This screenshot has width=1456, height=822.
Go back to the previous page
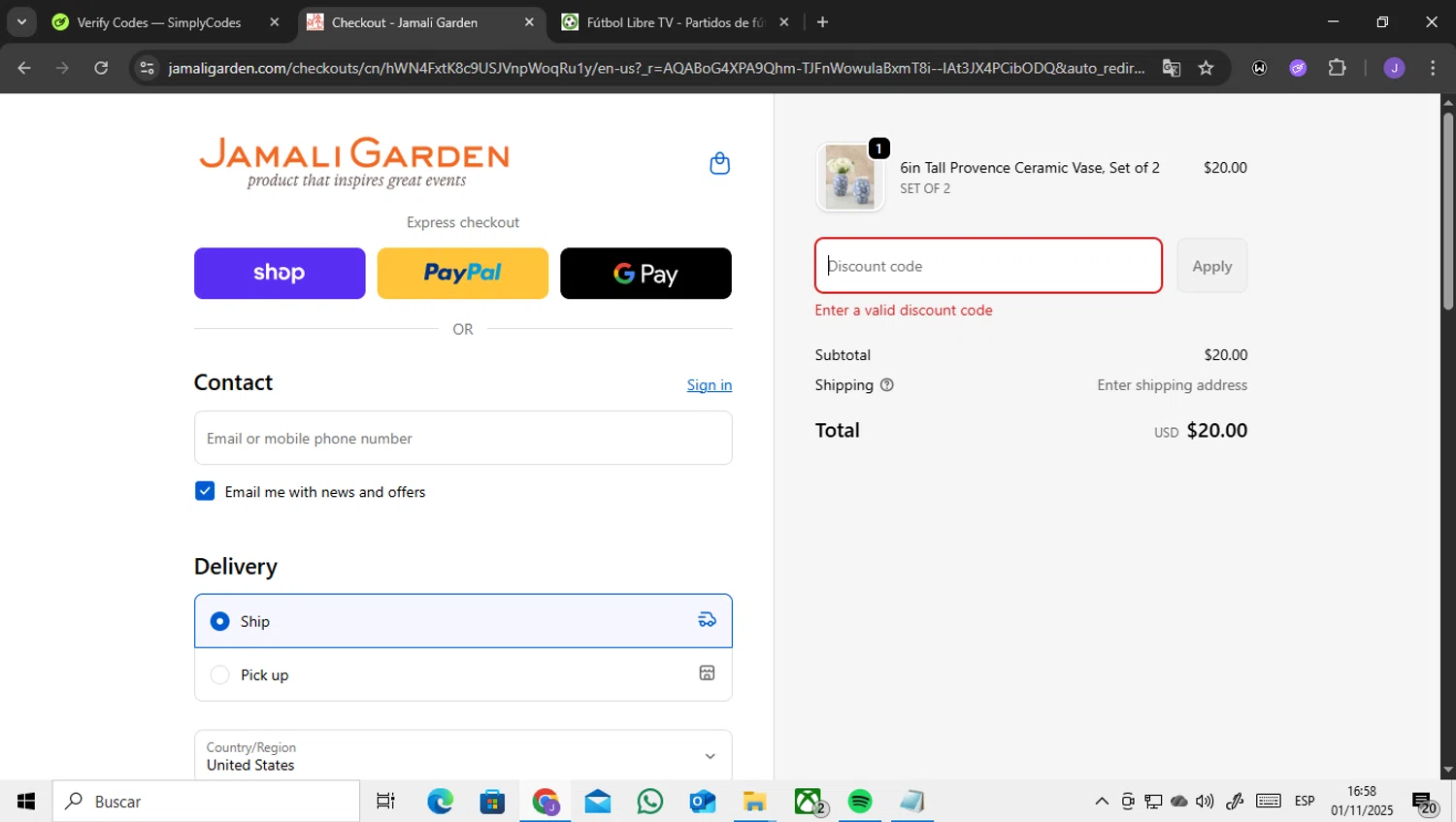click(x=24, y=68)
